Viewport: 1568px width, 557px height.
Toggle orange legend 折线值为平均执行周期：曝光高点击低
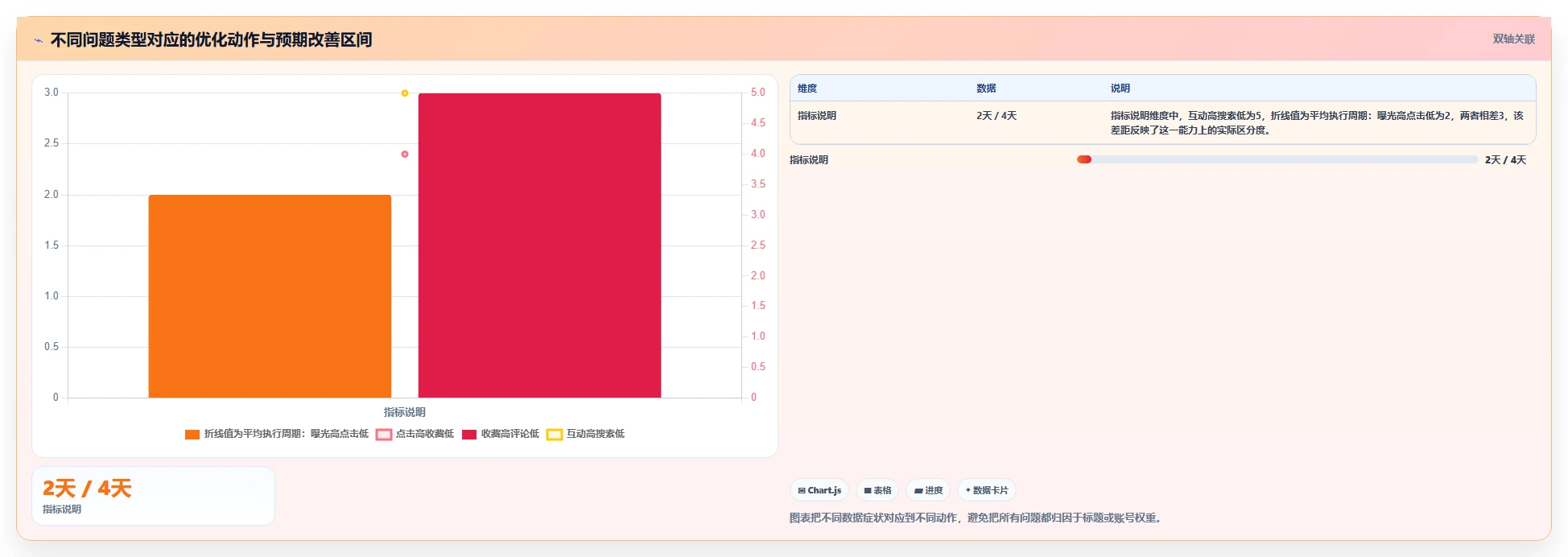(x=276, y=434)
